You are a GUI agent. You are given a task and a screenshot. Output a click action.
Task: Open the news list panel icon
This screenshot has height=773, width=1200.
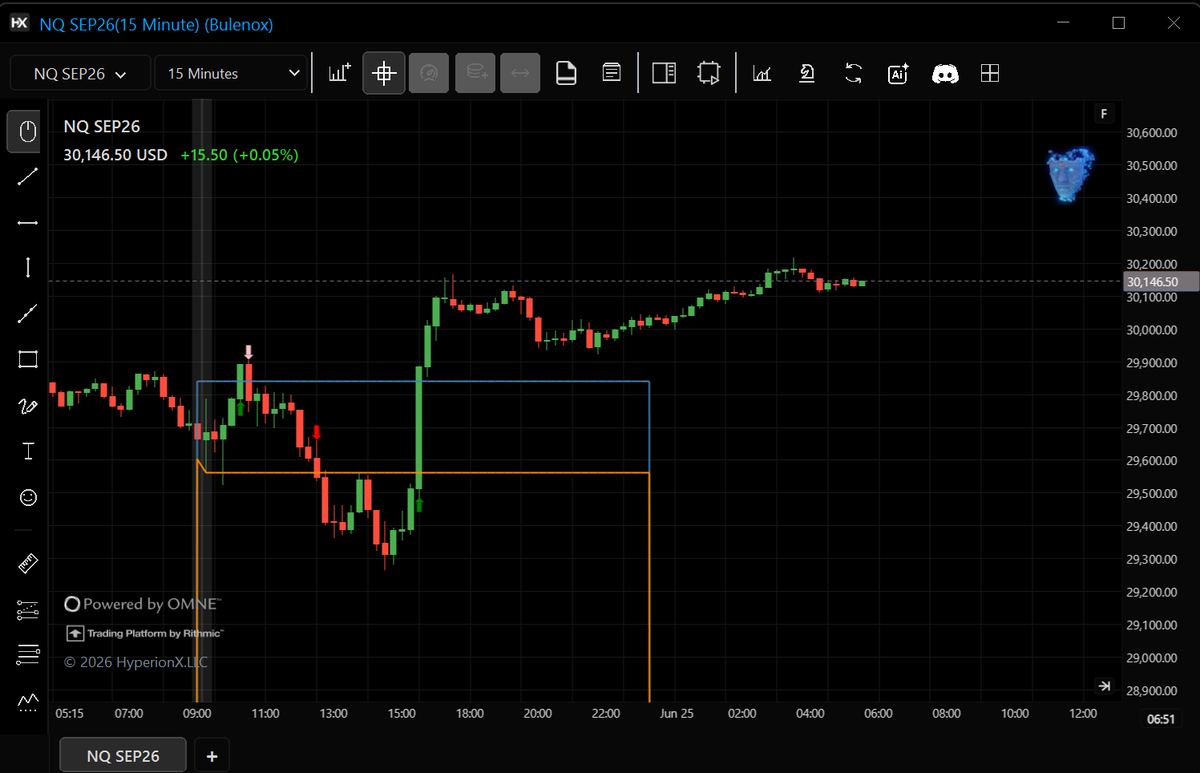[x=611, y=73]
